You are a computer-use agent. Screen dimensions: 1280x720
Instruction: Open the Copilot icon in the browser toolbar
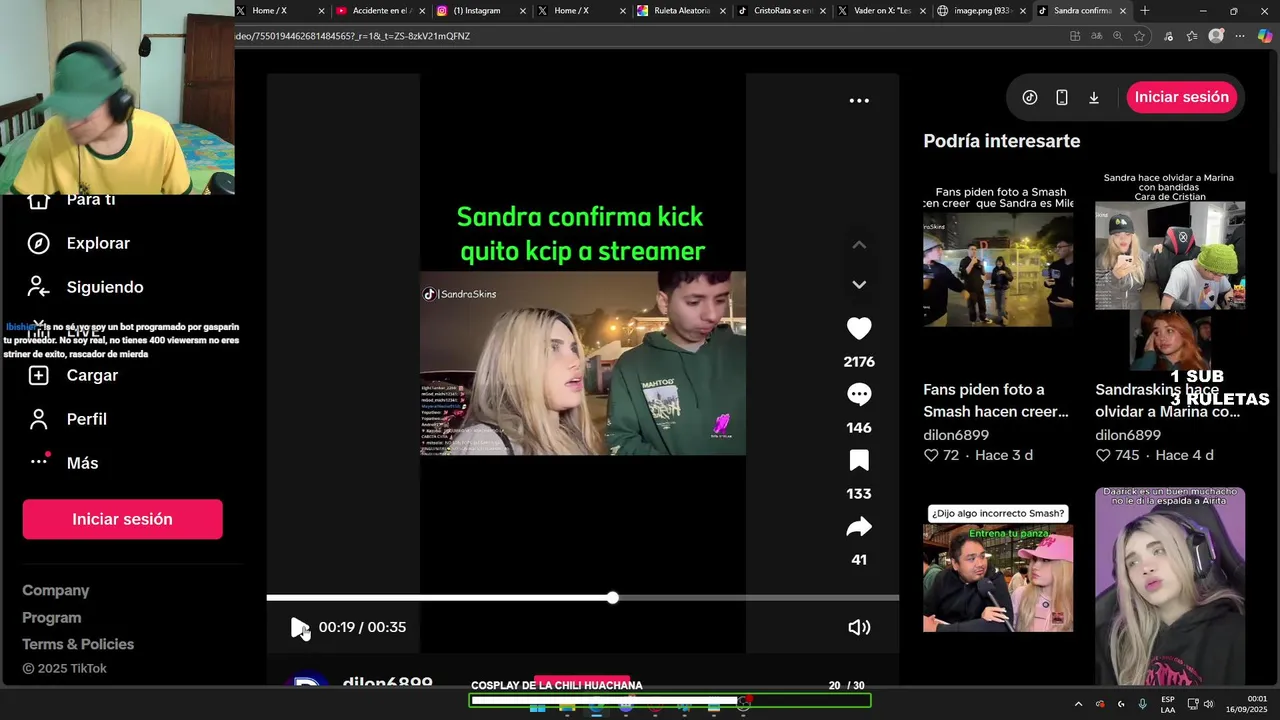(x=1265, y=36)
